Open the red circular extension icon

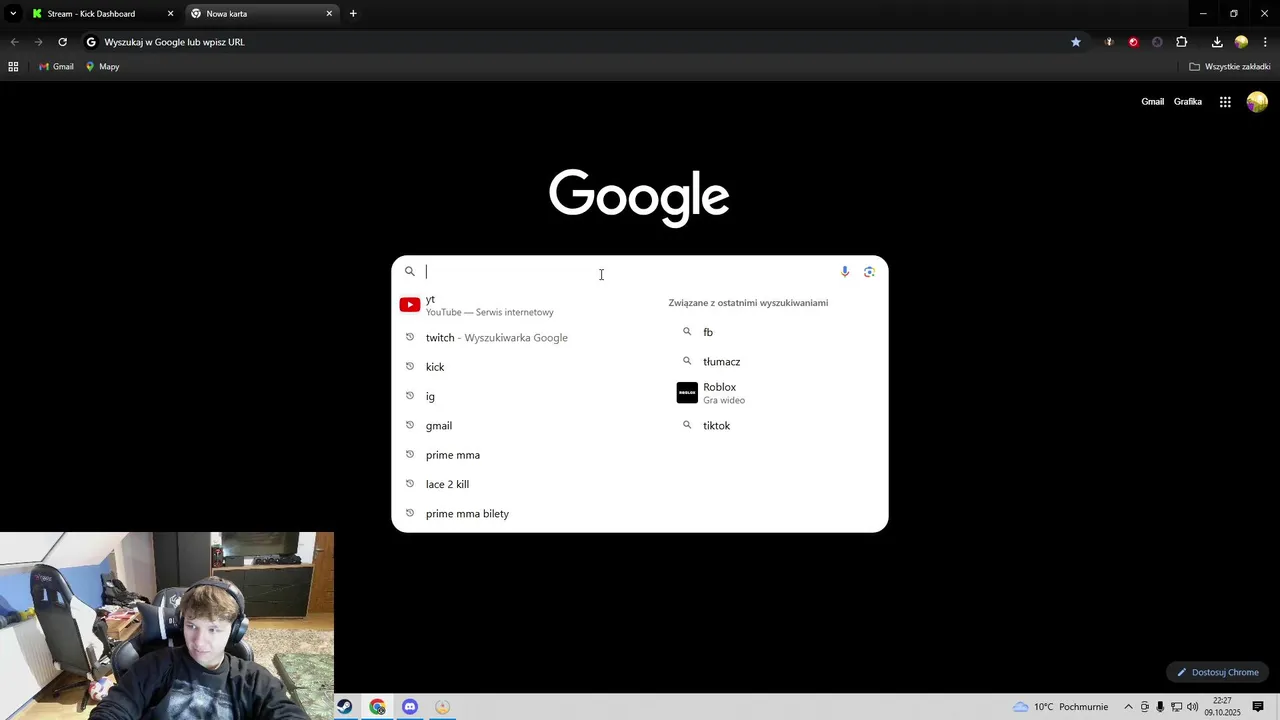[1133, 42]
